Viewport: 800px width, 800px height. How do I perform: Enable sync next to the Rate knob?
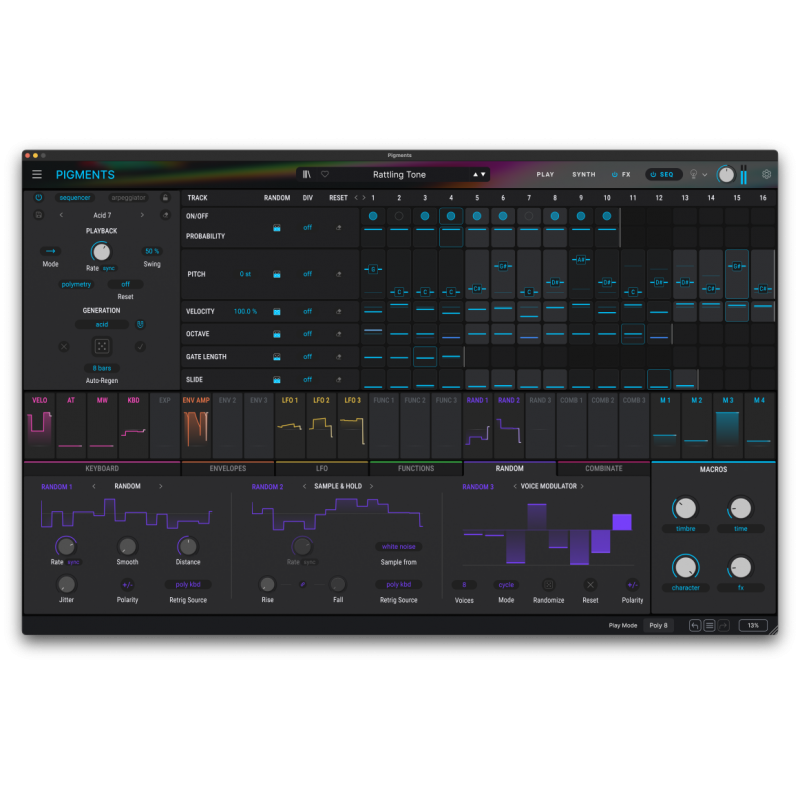(x=107, y=268)
